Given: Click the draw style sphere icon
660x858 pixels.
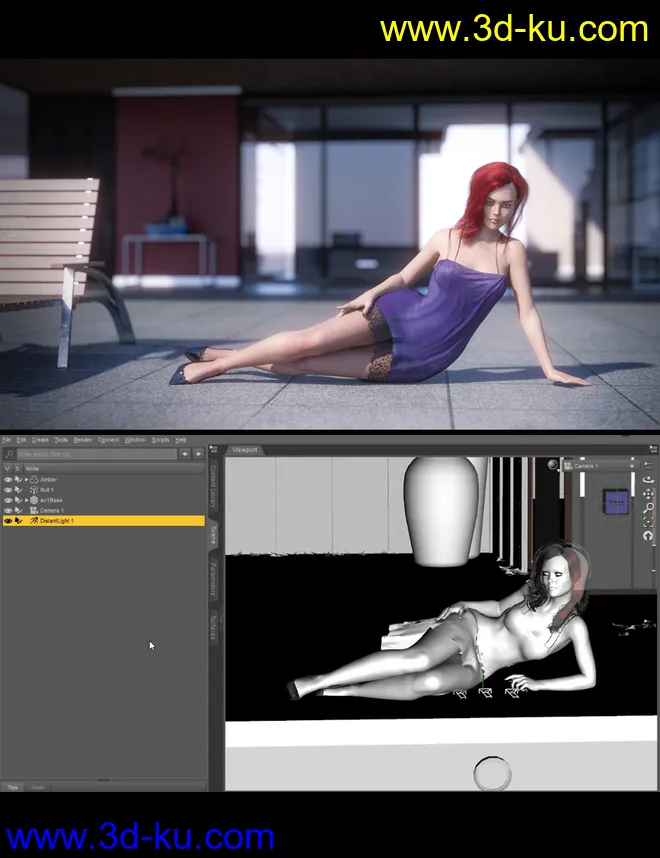Looking at the screenshot, I should tap(553, 465).
